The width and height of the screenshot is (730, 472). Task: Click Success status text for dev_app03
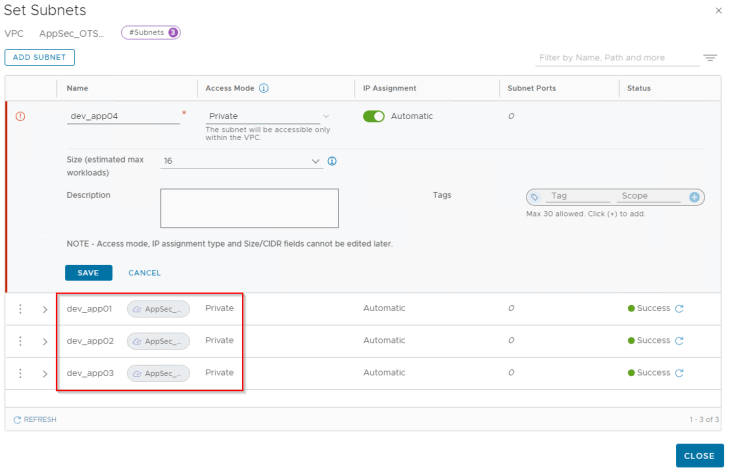(x=654, y=372)
